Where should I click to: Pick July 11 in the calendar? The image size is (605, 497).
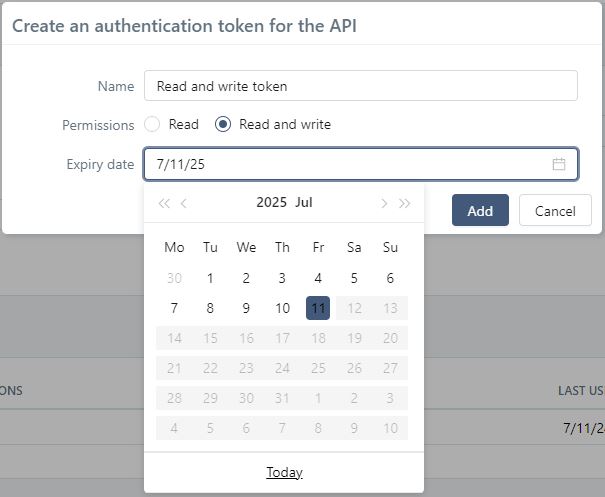click(318, 308)
